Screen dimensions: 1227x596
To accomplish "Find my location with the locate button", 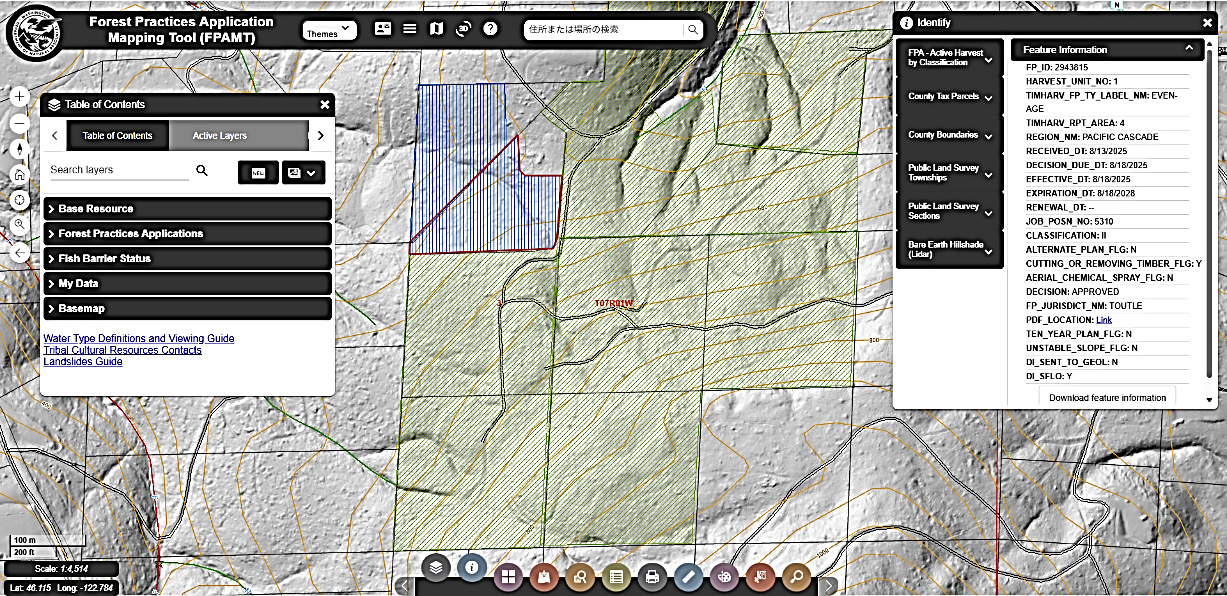I will [x=20, y=200].
